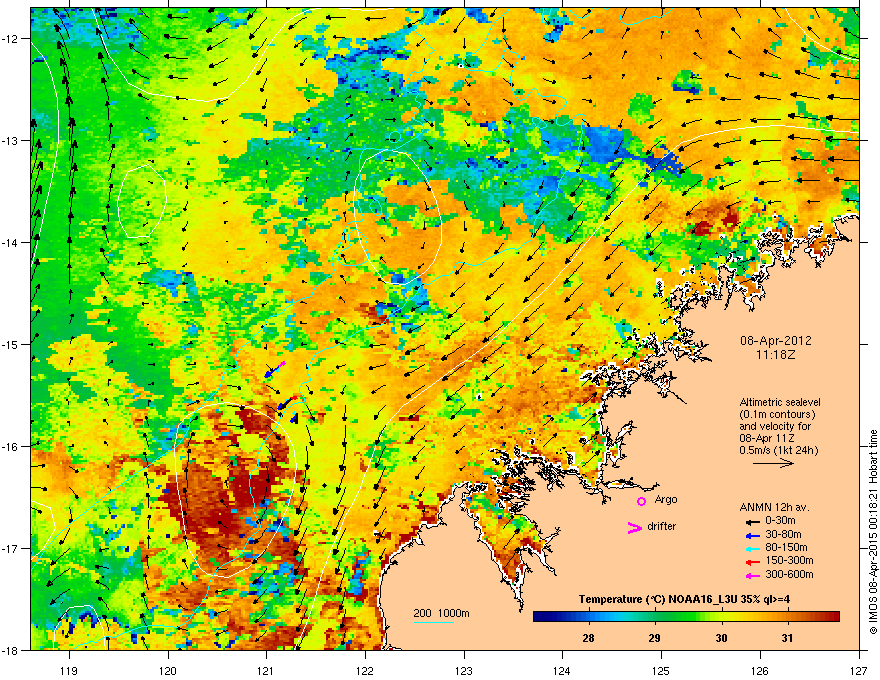This screenshot has height=680, width=880.
Task: Select the magenta 300-600m arrow symbol
Action: (751, 575)
